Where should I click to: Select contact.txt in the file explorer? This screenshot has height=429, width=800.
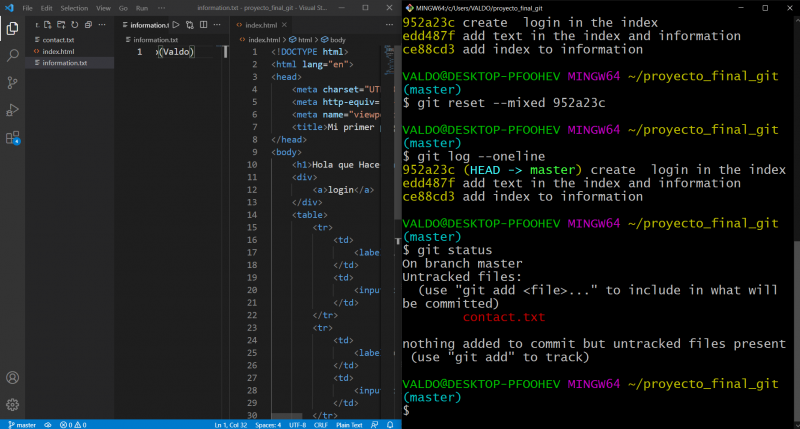pos(58,40)
